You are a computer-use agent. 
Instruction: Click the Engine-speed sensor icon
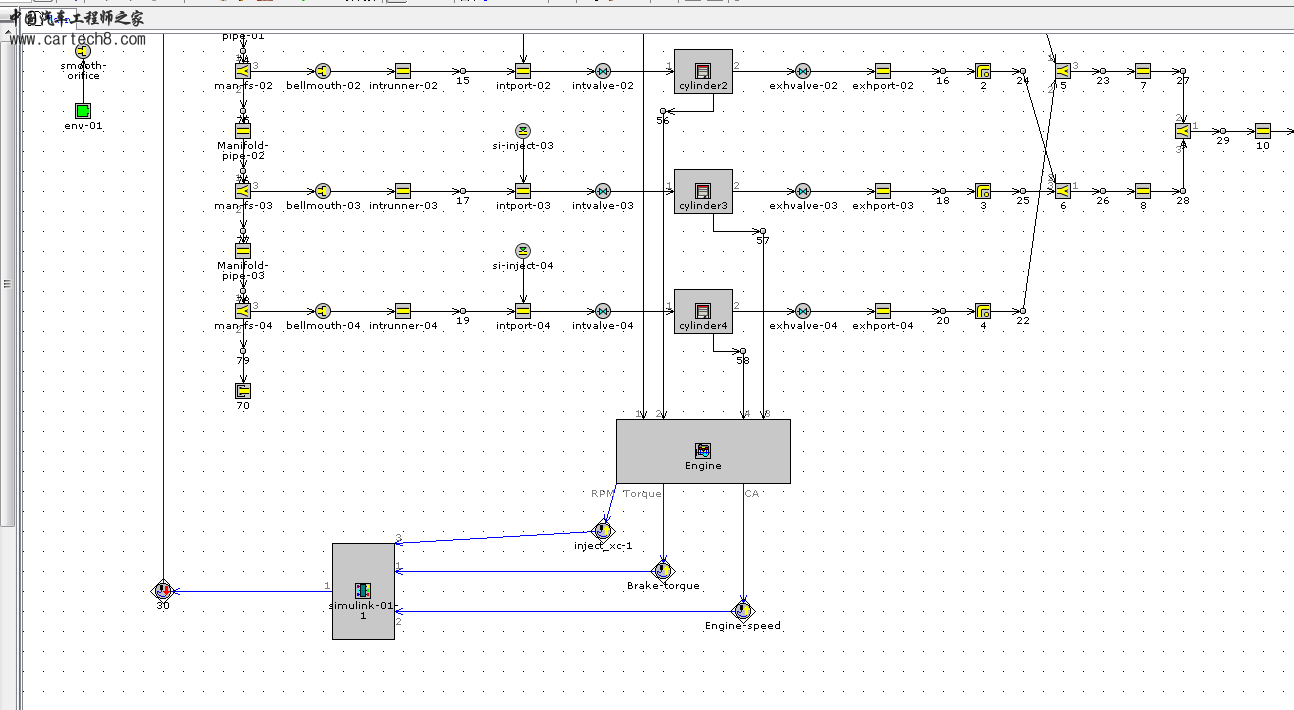(x=743, y=610)
